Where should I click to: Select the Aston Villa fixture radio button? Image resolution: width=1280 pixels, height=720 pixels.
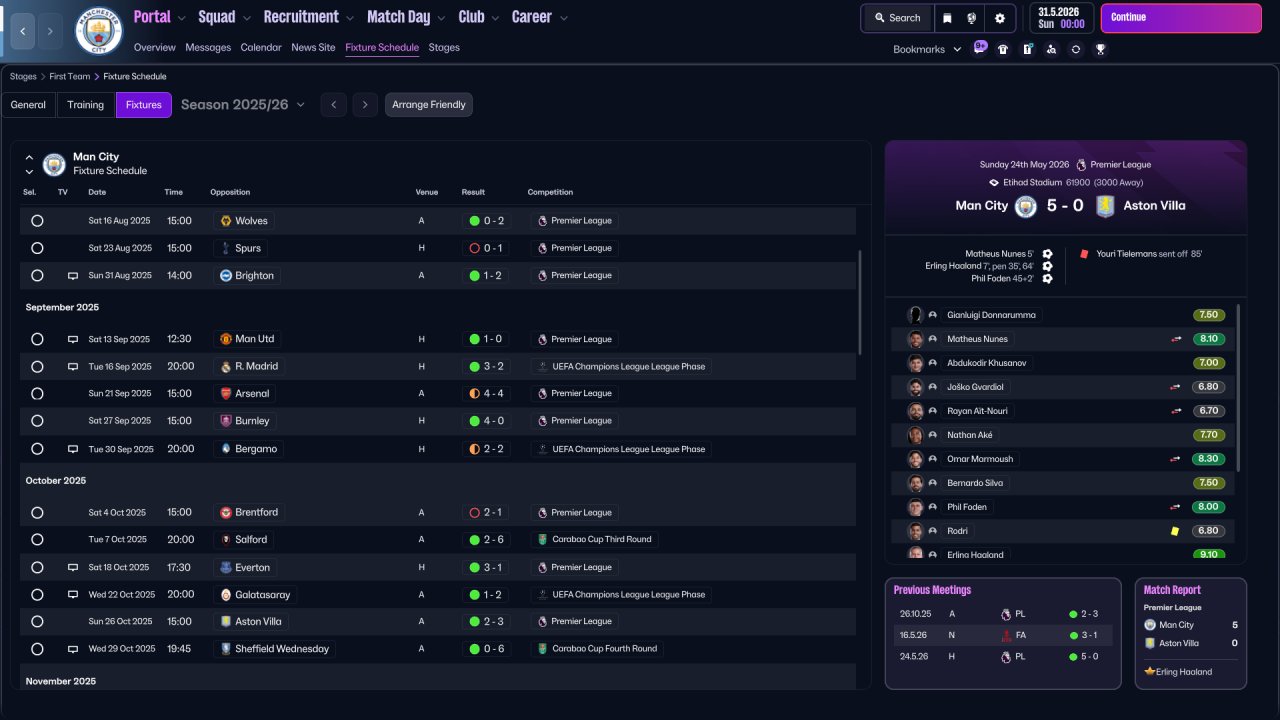37,622
